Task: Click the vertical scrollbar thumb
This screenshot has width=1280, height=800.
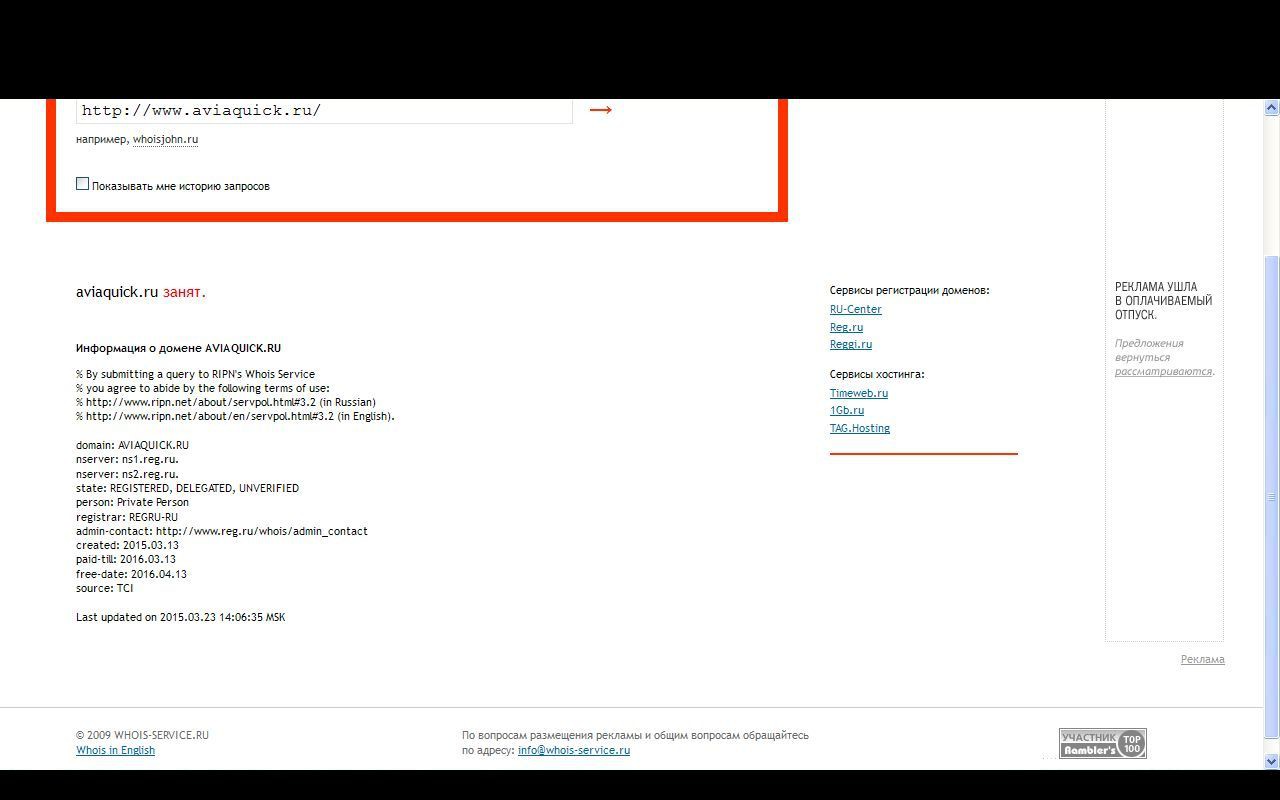Action: (x=1272, y=498)
